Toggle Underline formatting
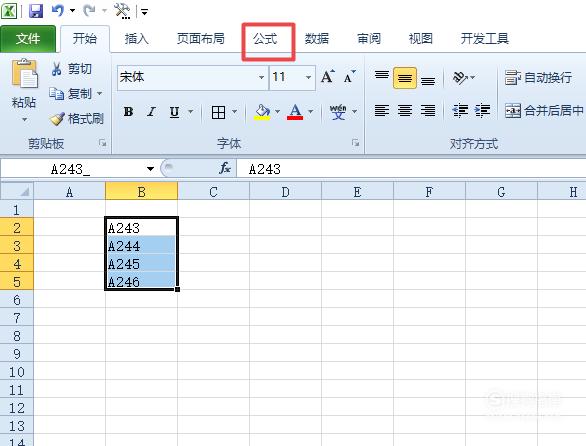 (x=174, y=112)
